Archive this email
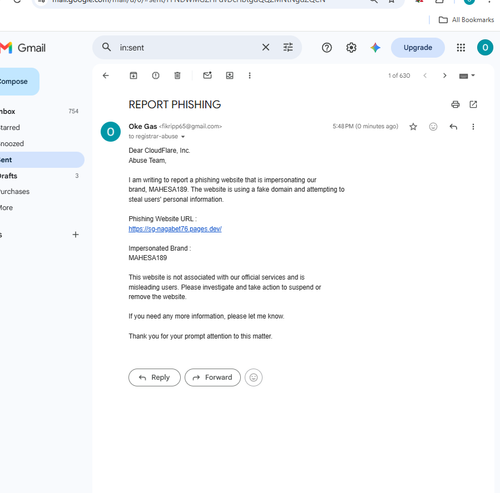Viewport: 500px width, 493px height. pyautogui.click(x=133, y=76)
